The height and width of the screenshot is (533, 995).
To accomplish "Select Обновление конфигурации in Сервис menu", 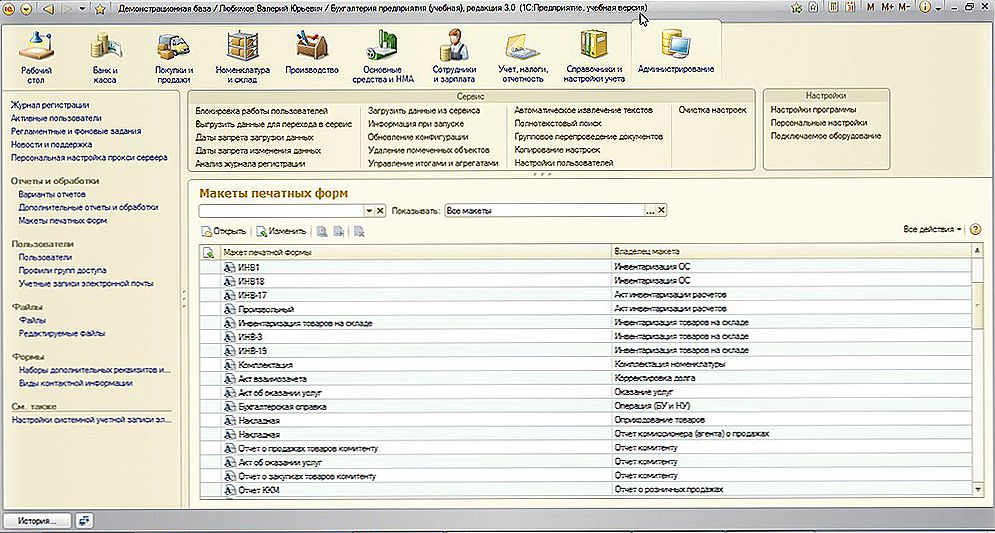I will pyautogui.click(x=417, y=136).
